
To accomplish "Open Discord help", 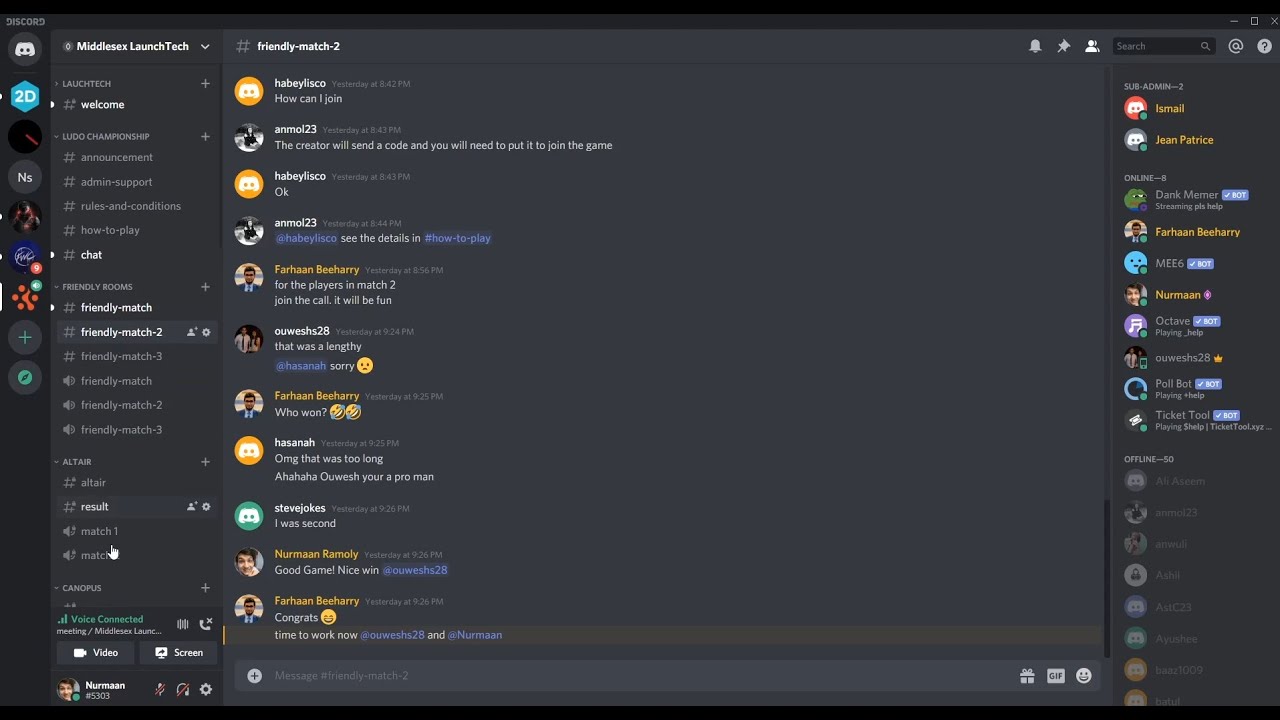I will point(1264,46).
